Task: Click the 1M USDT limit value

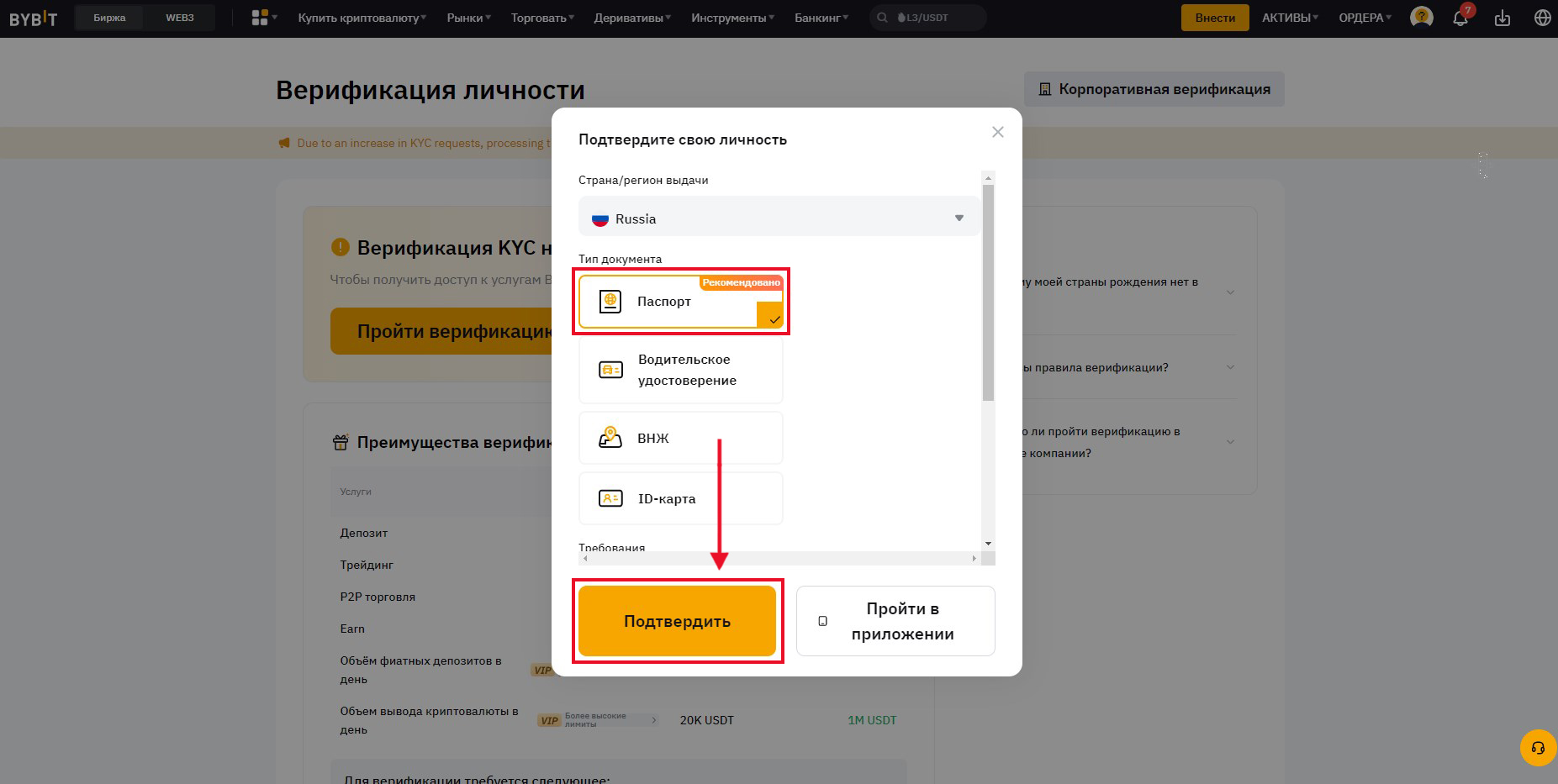Action: click(872, 720)
